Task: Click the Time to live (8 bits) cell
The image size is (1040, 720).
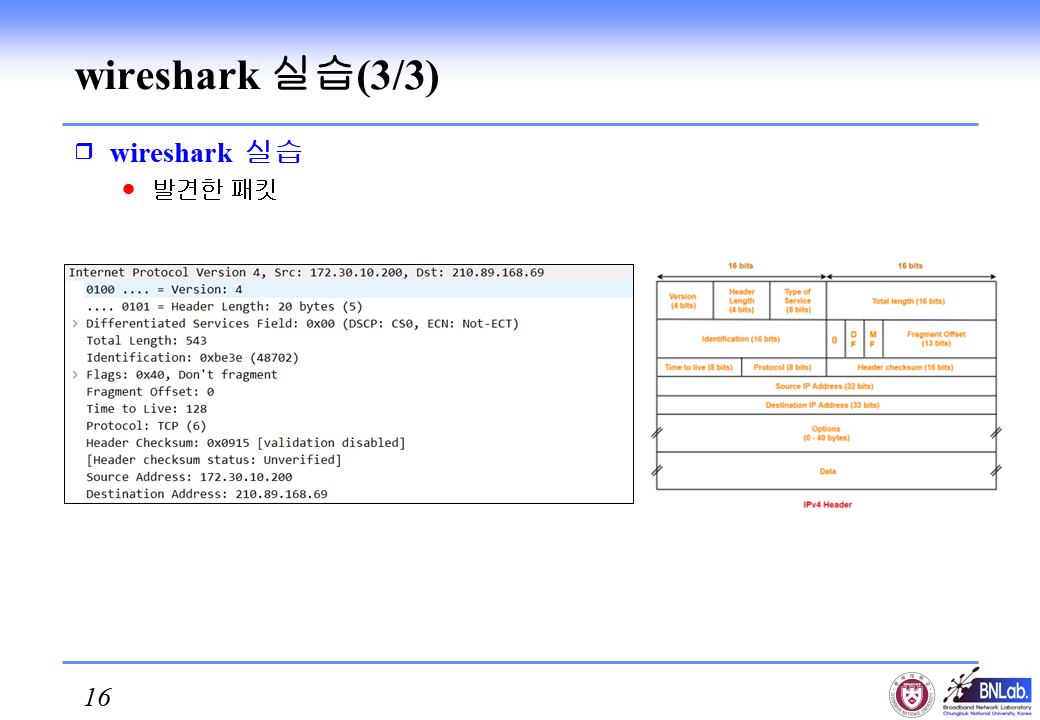Action: [x=699, y=367]
